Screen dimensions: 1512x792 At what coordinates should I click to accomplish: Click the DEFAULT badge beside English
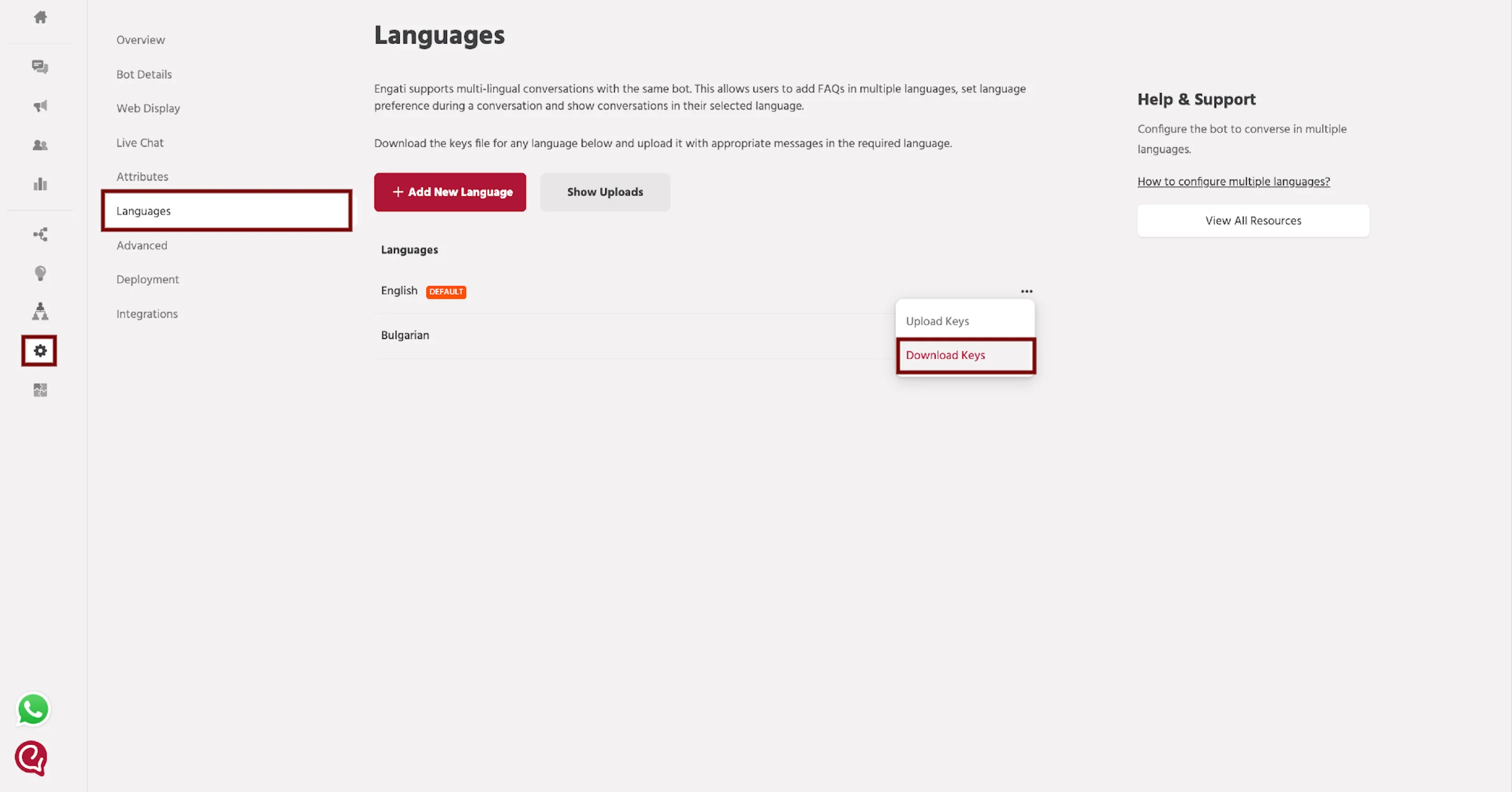pyautogui.click(x=446, y=291)
